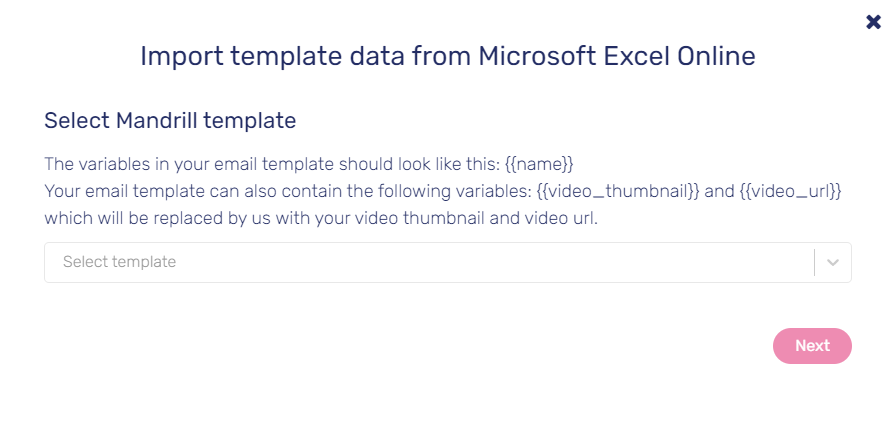Click the 'Microsoft Excel Online' words in title

tap(617, 56)
